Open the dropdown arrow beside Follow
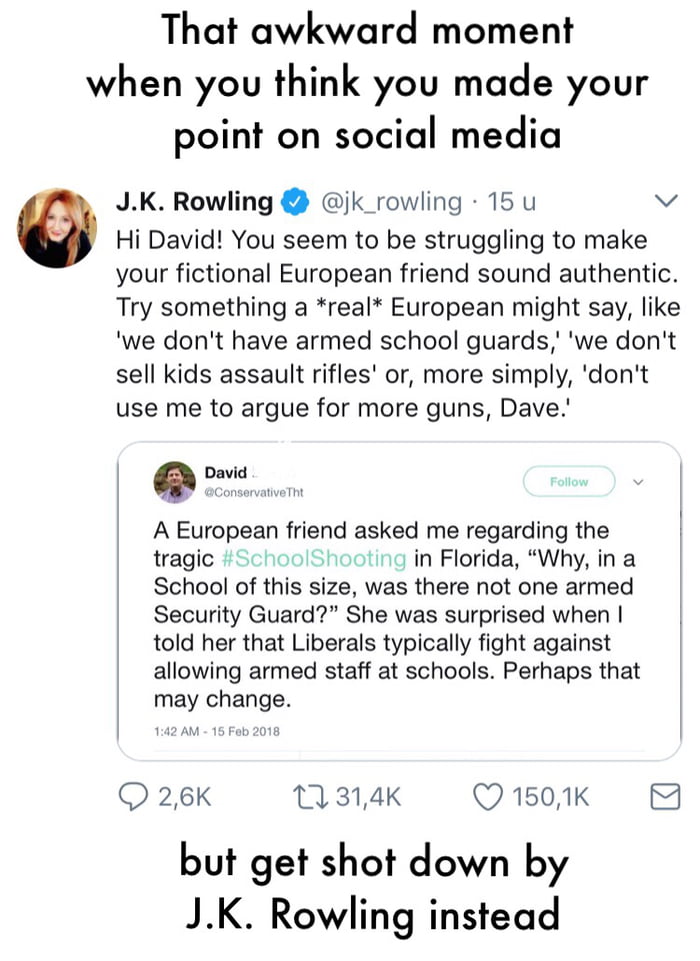This screenshot has width=700, height=961. tap(640, 482)
